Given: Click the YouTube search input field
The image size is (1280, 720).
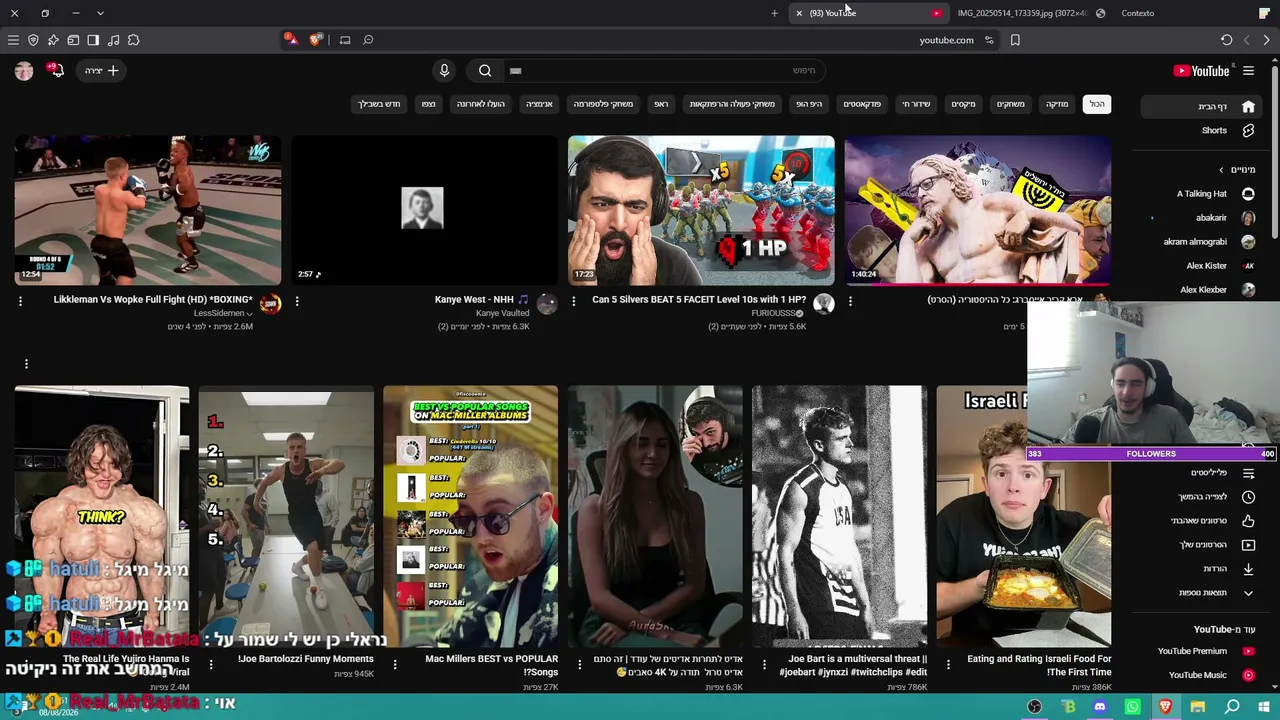Looking at the screenshot, I should [665, 70].
